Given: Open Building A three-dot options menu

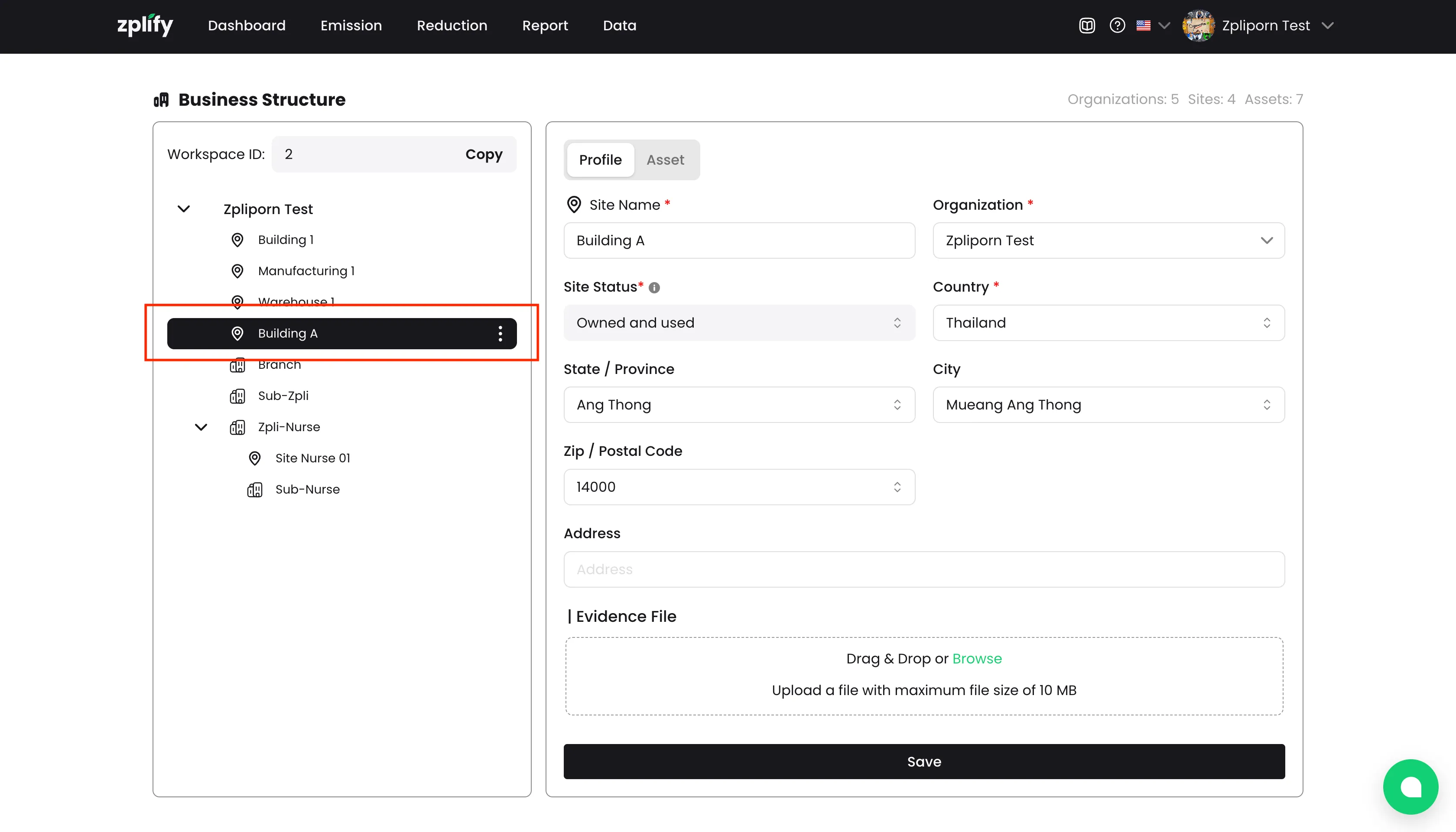Looking at the screenshot, I should [500, 334].
